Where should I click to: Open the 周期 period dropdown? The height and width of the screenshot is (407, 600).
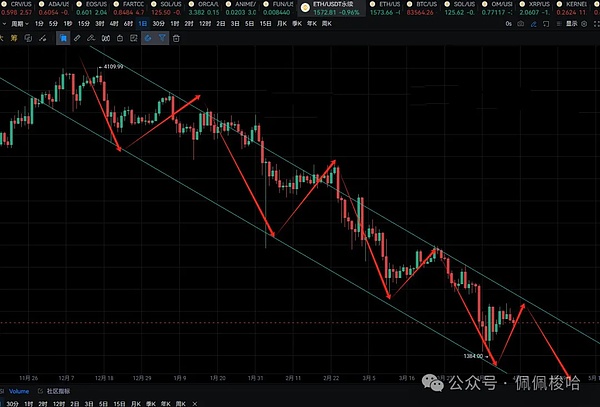click(x=18, y=22)
